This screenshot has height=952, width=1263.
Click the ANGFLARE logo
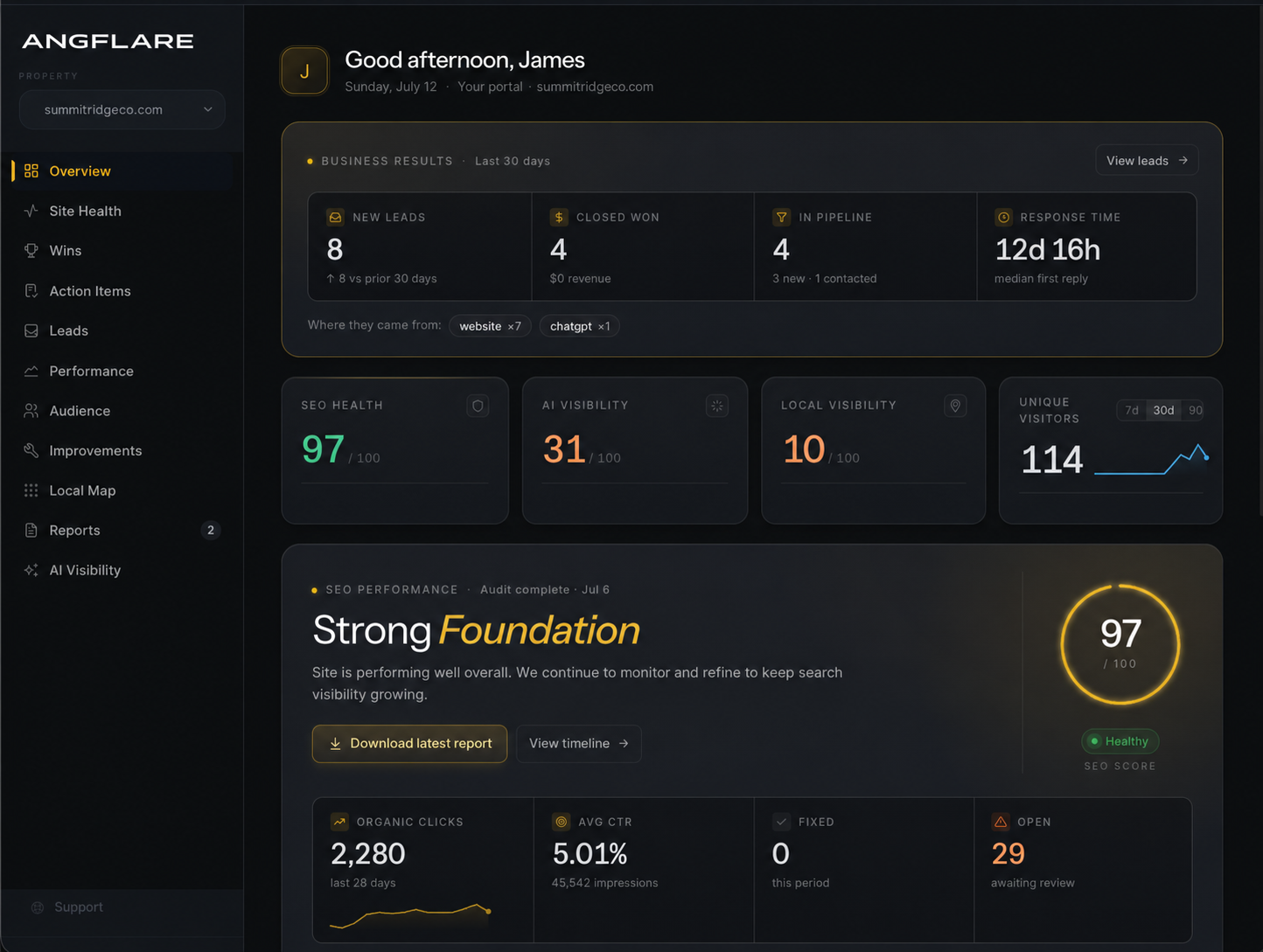click(x=108, y=41)
